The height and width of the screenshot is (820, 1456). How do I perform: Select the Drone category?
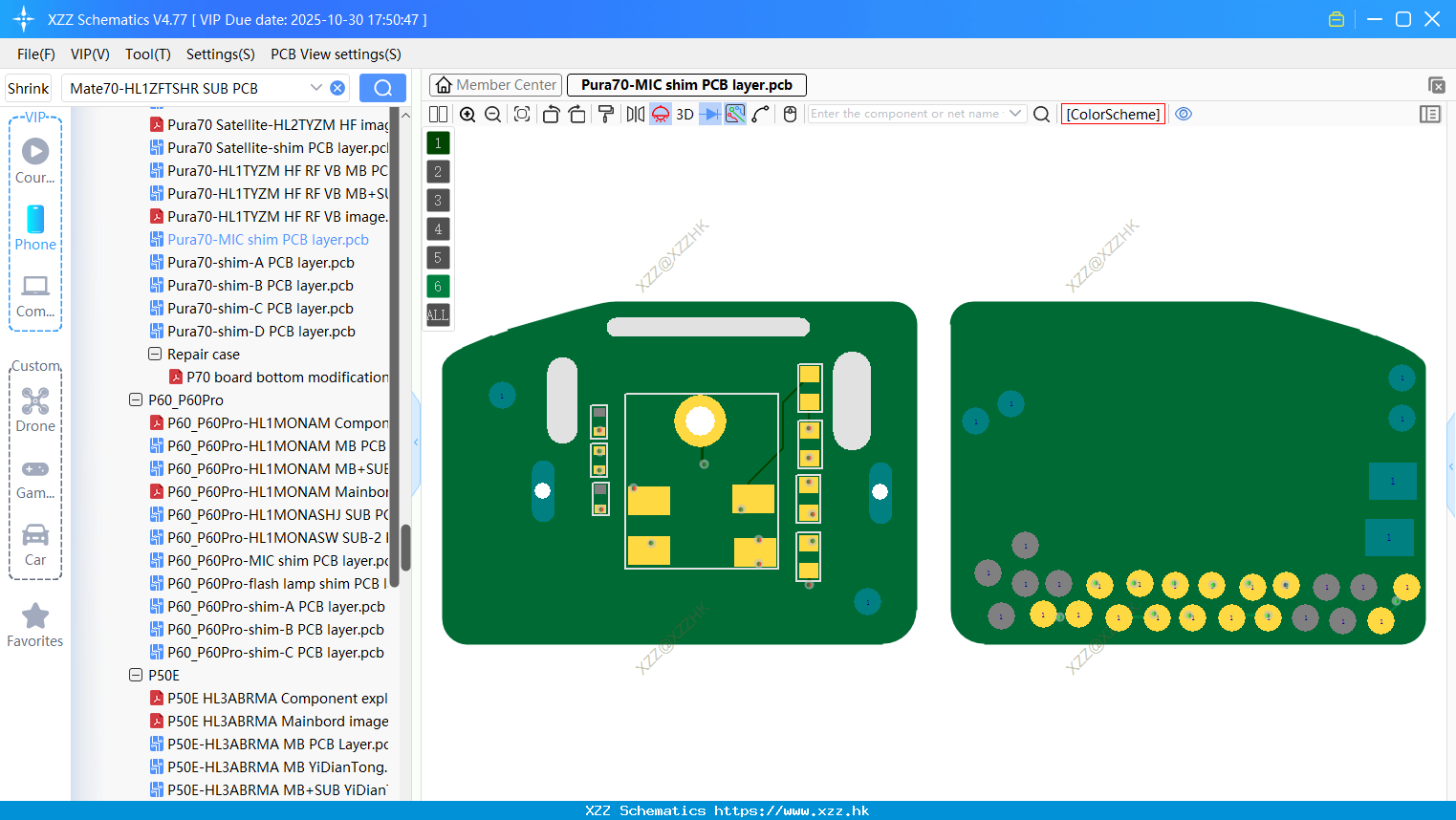click(35, 409)
